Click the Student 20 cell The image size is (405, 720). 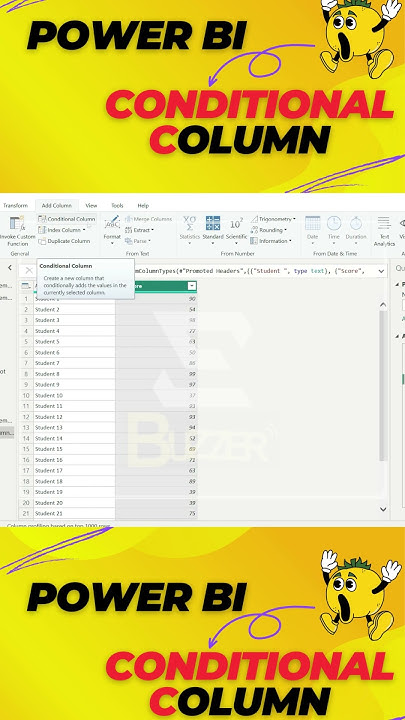pyautogui.click(x=74, y=503)
